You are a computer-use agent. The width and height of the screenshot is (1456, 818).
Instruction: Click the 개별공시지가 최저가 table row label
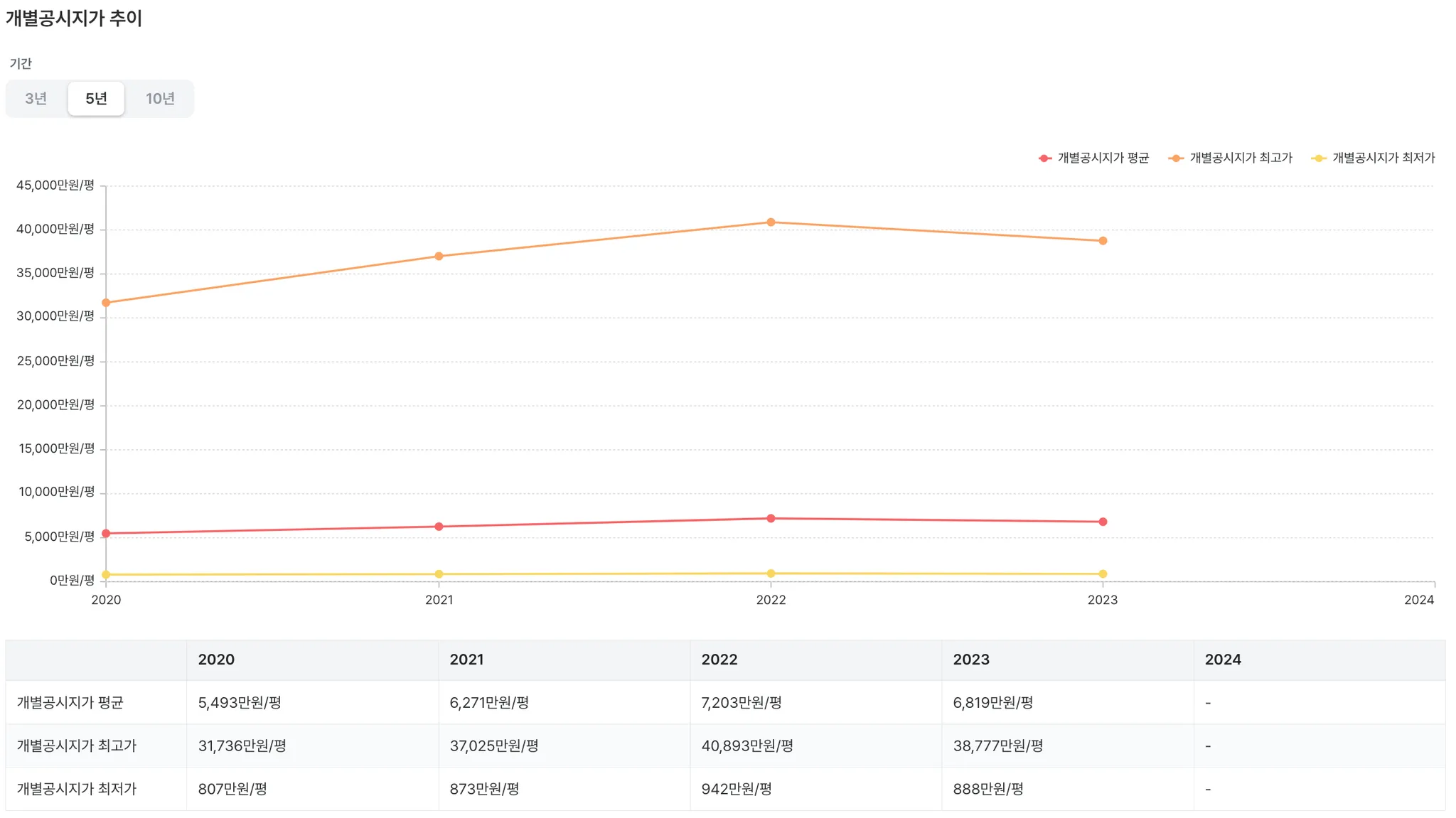(x=77, y=789)
